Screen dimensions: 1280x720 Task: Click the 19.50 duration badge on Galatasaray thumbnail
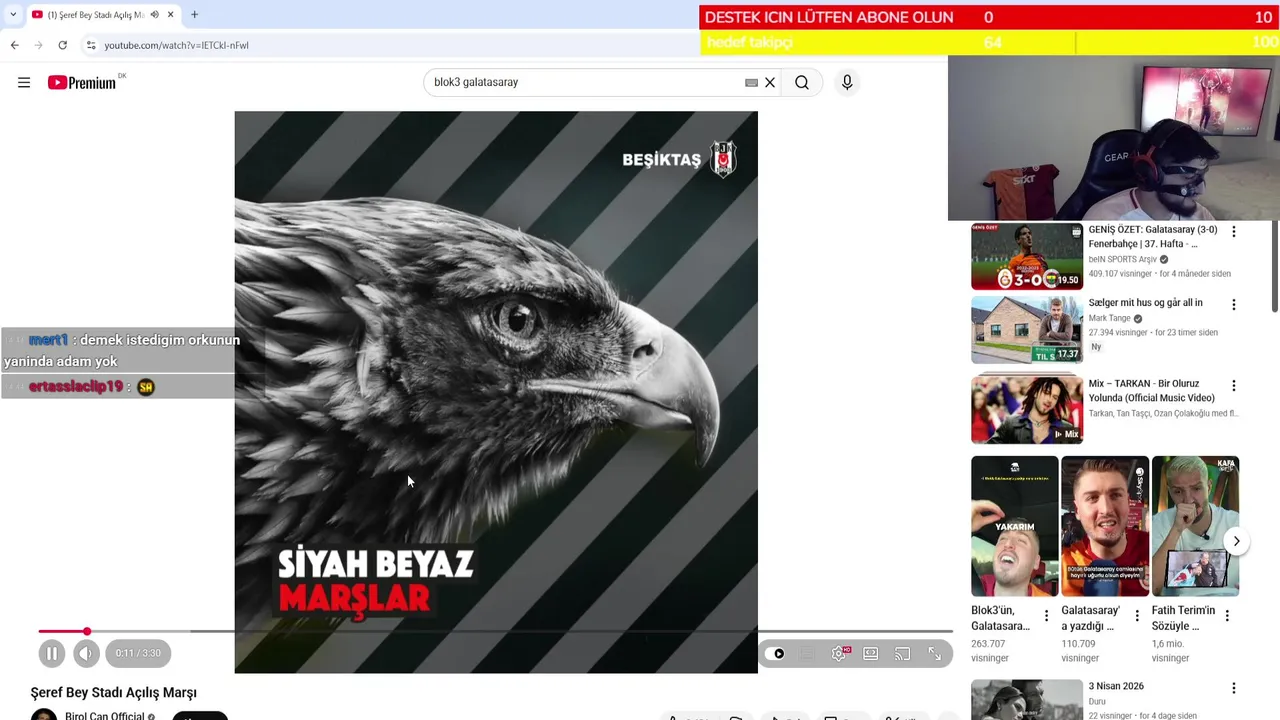[1068, 281]
